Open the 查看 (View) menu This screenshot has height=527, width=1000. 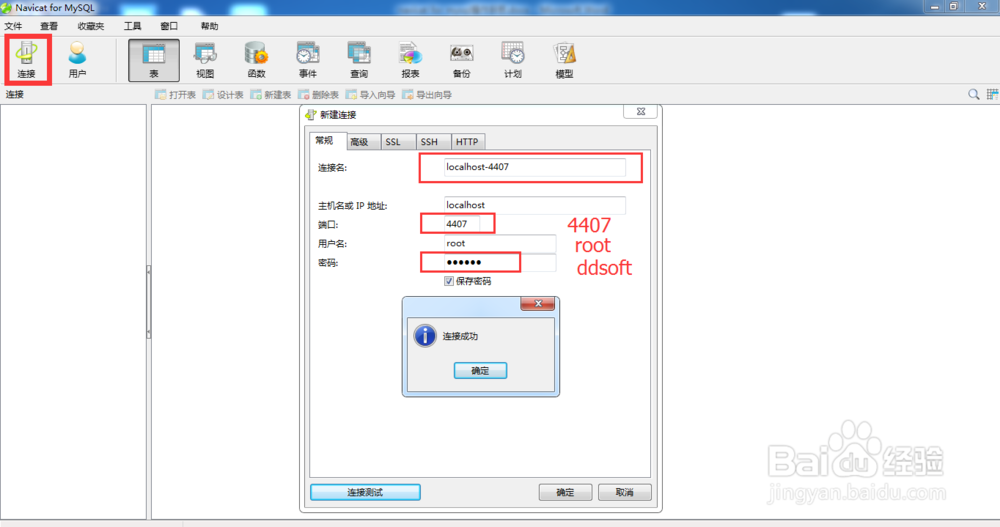[x=49, y=26]
